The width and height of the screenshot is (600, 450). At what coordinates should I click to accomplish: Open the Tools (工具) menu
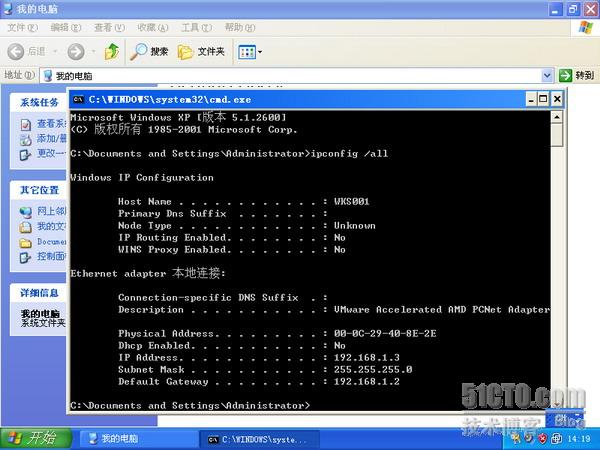196,28
